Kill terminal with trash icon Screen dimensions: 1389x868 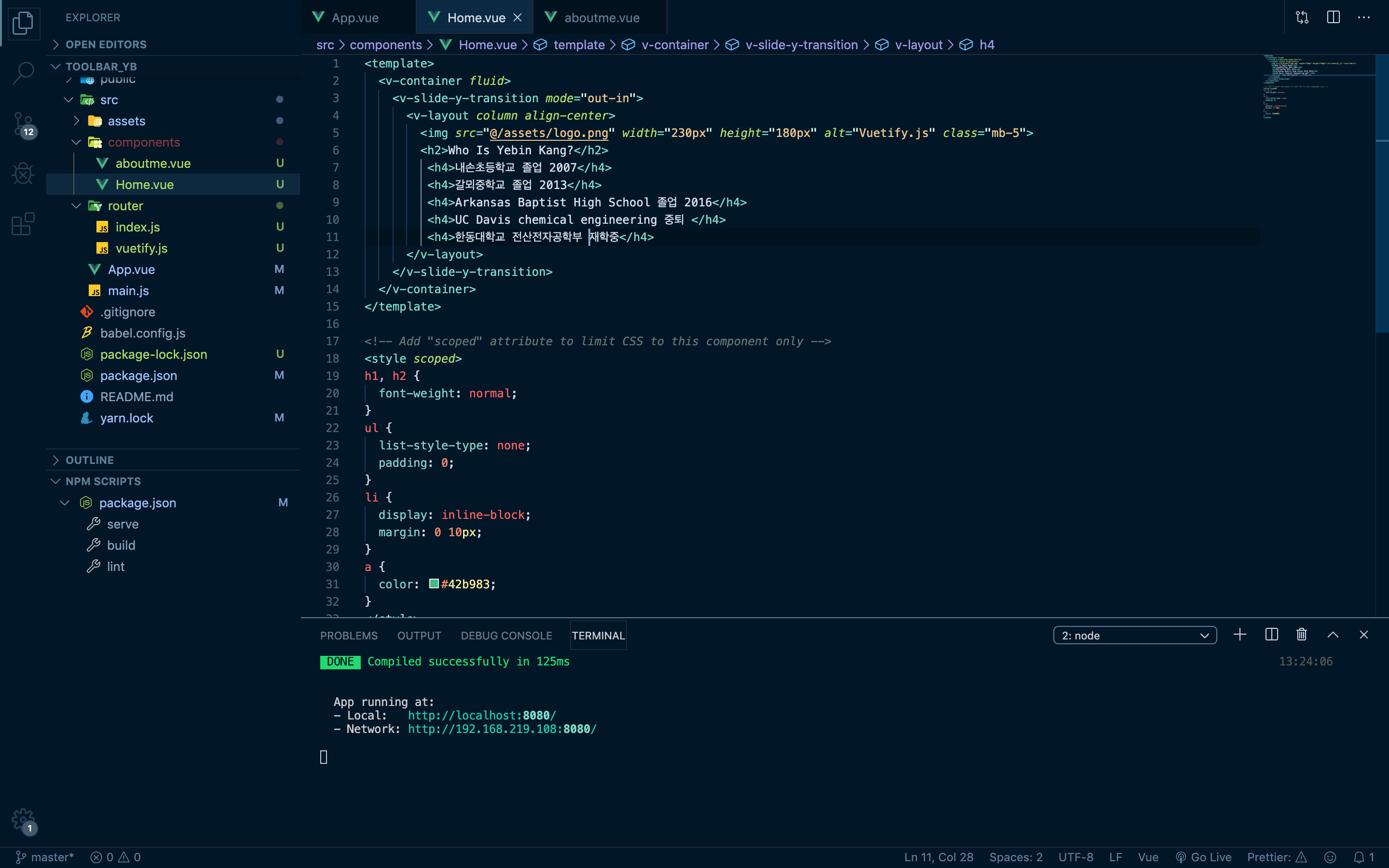pyautogui.click(x=1301, y=634)
